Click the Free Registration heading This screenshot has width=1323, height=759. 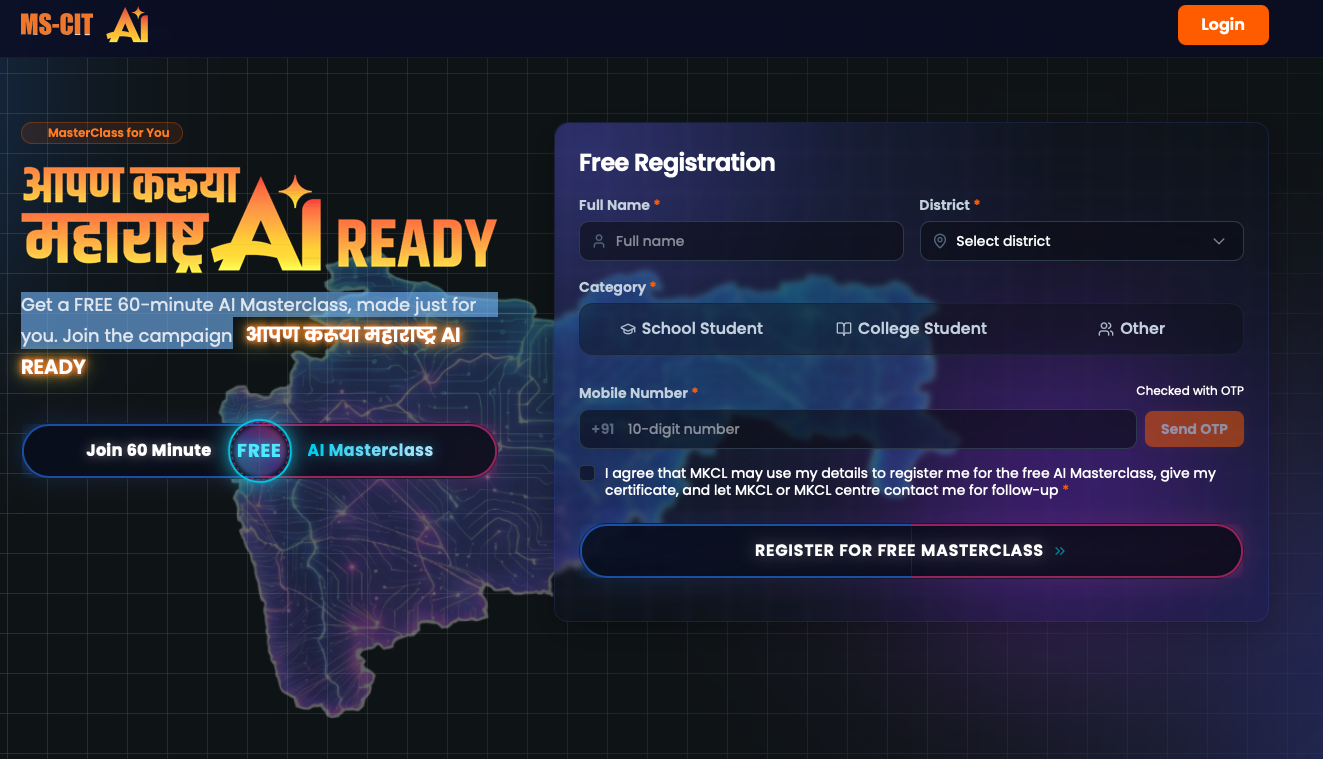(677, 163)
